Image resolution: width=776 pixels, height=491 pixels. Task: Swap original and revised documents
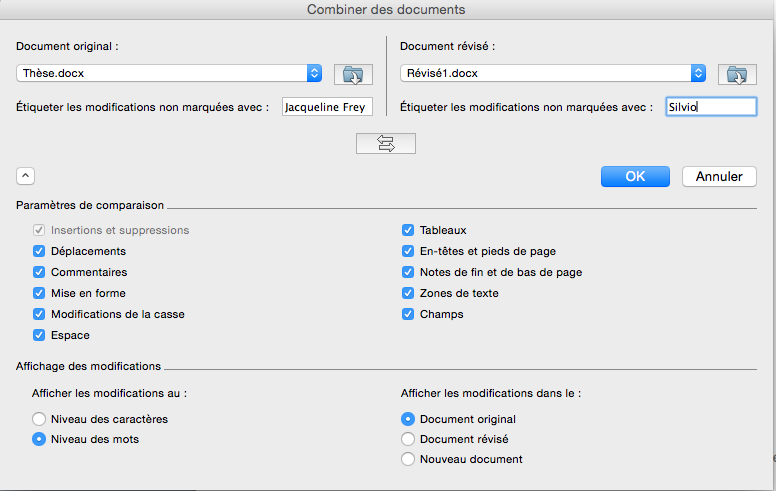(x=385, y=144)
